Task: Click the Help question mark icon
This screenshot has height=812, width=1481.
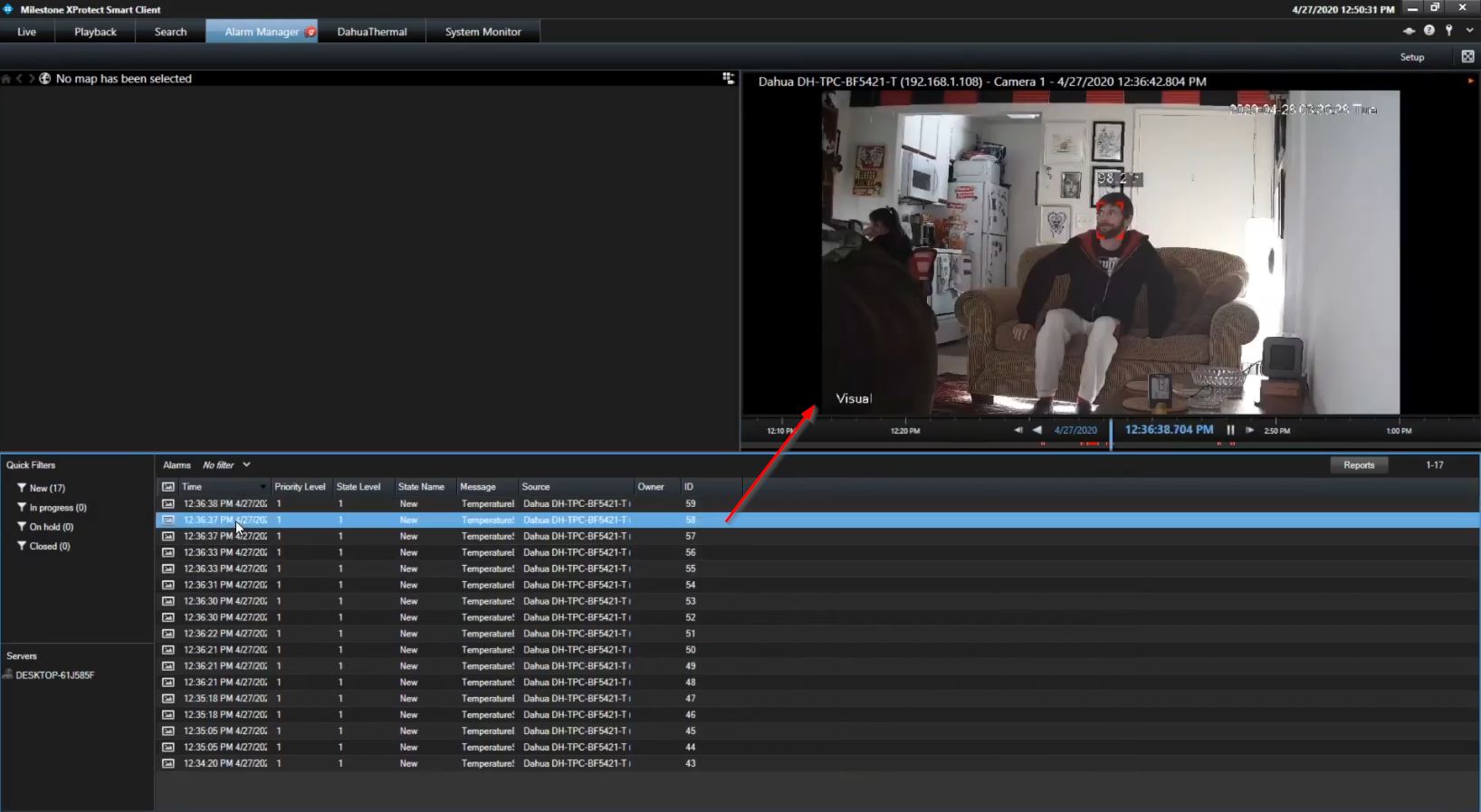Action: click(x=1429, y=31)
